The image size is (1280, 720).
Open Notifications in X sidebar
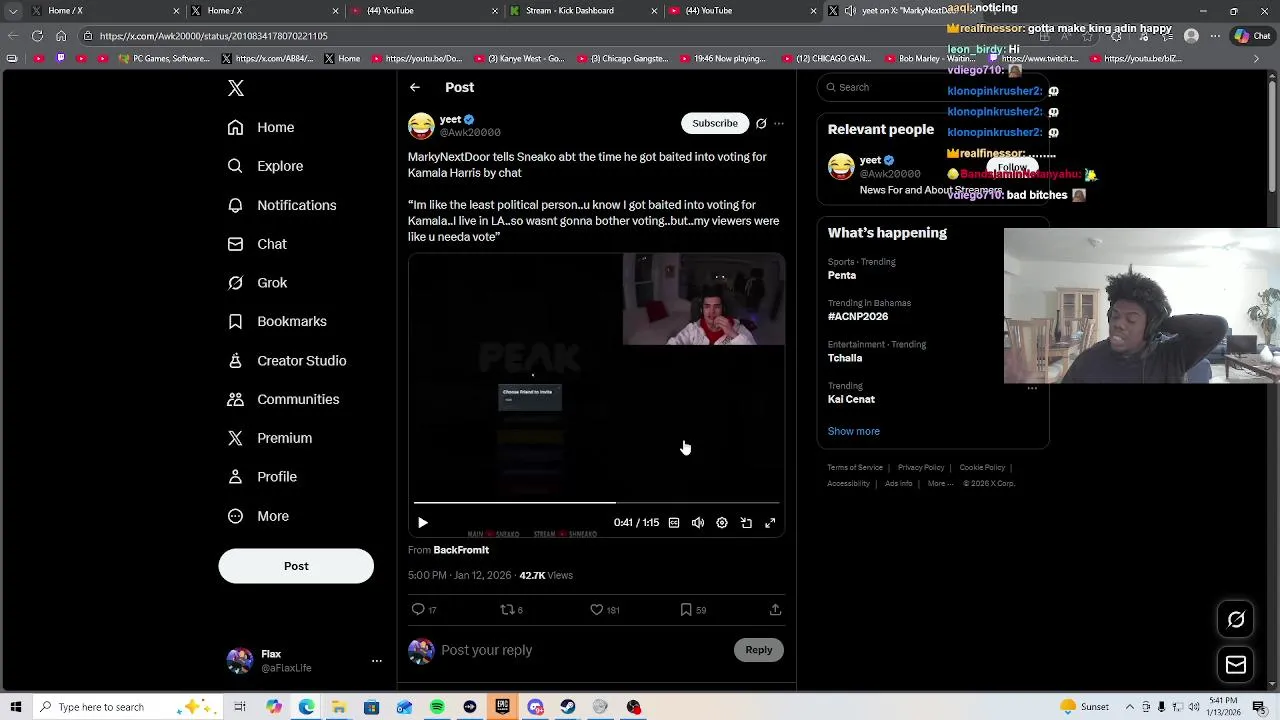click(x=282, y=205)
